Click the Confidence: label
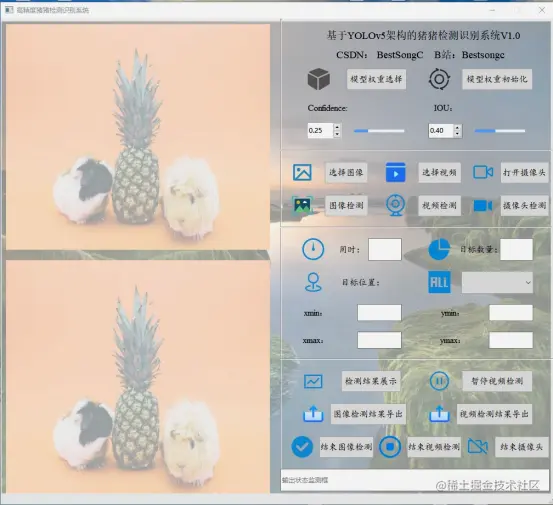Image resolution: width=554 pixels, height=506 pixels. (327, 108)
